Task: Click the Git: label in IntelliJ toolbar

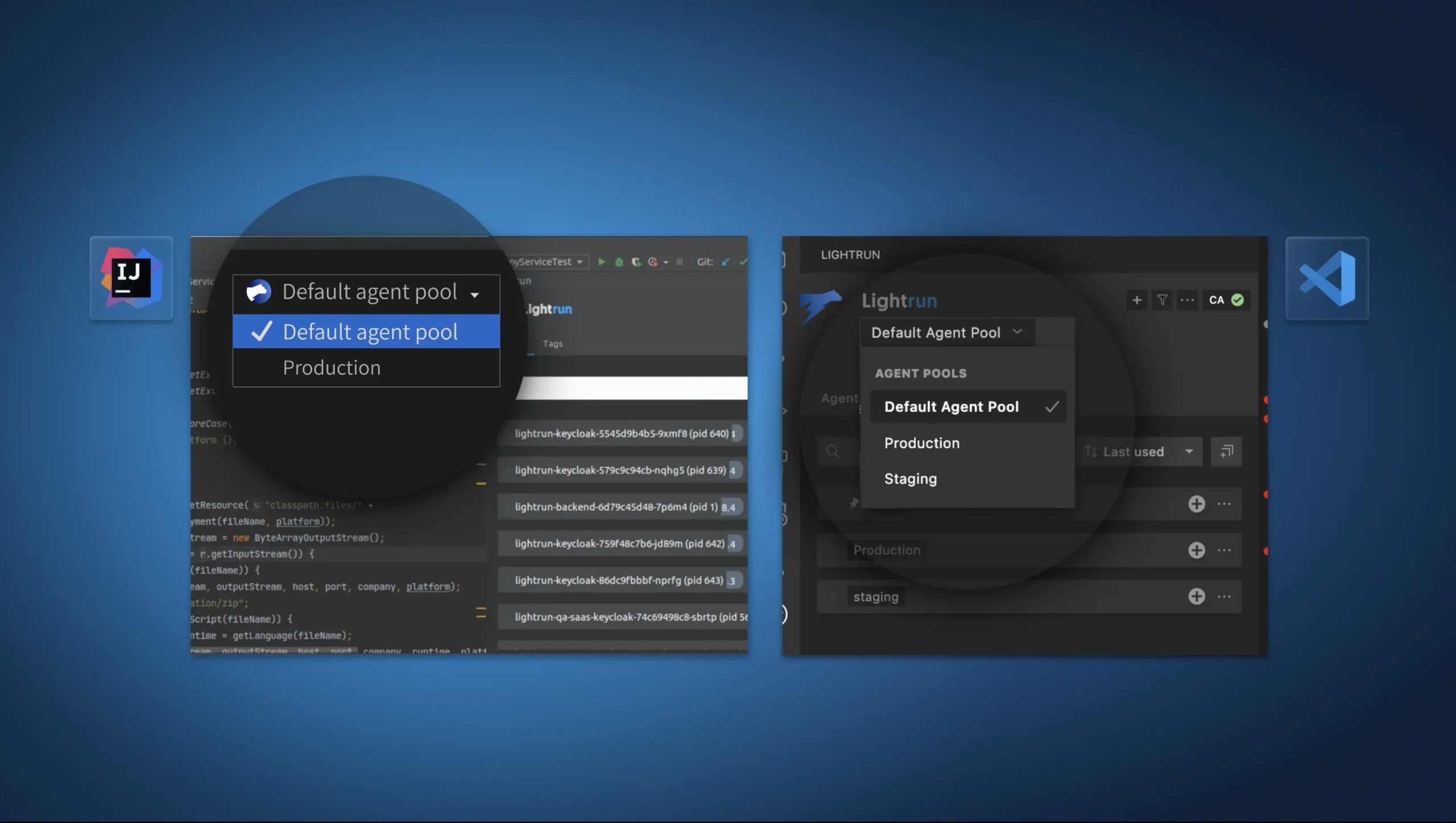Action: coord(705,262)
